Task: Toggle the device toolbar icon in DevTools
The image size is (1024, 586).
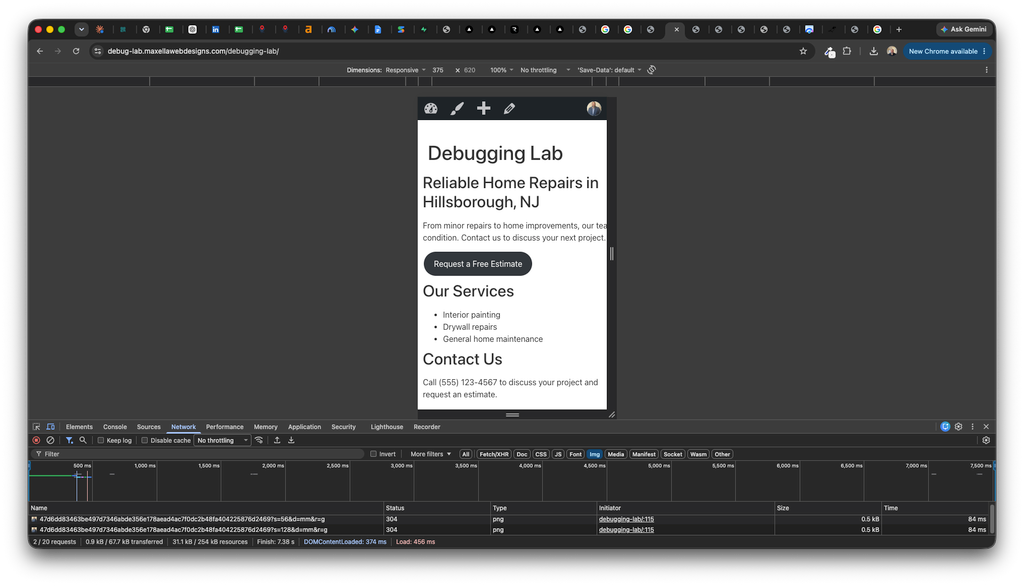Action: 50,427
